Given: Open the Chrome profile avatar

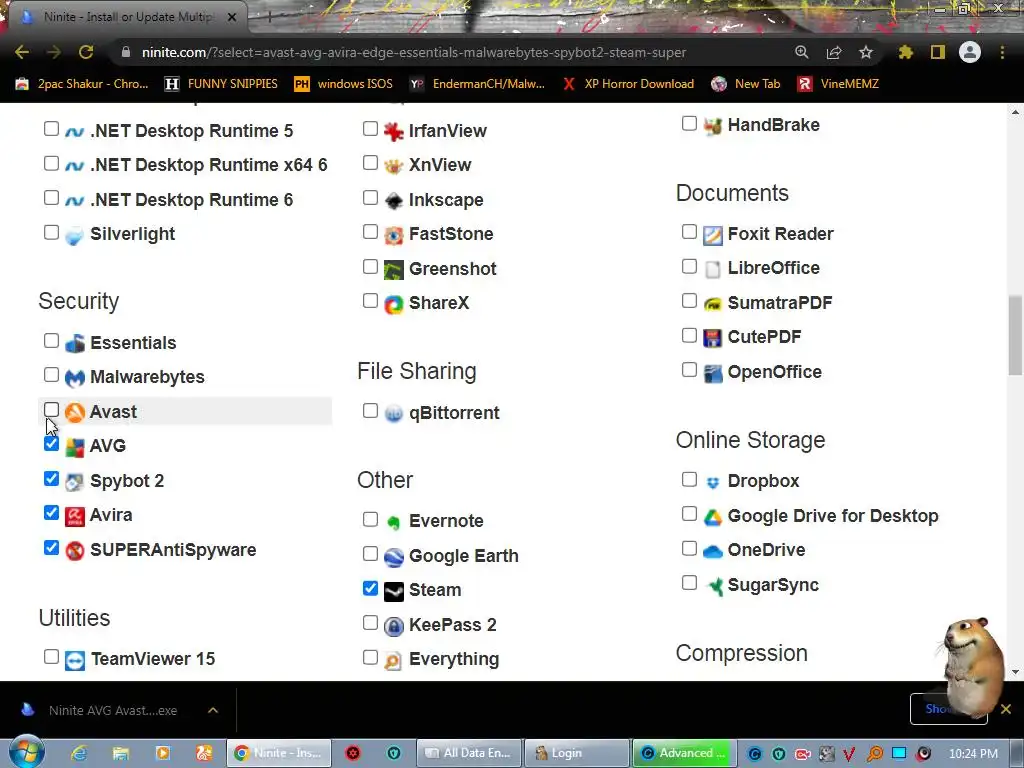Looking at the screenshot, I should point(970,52).
